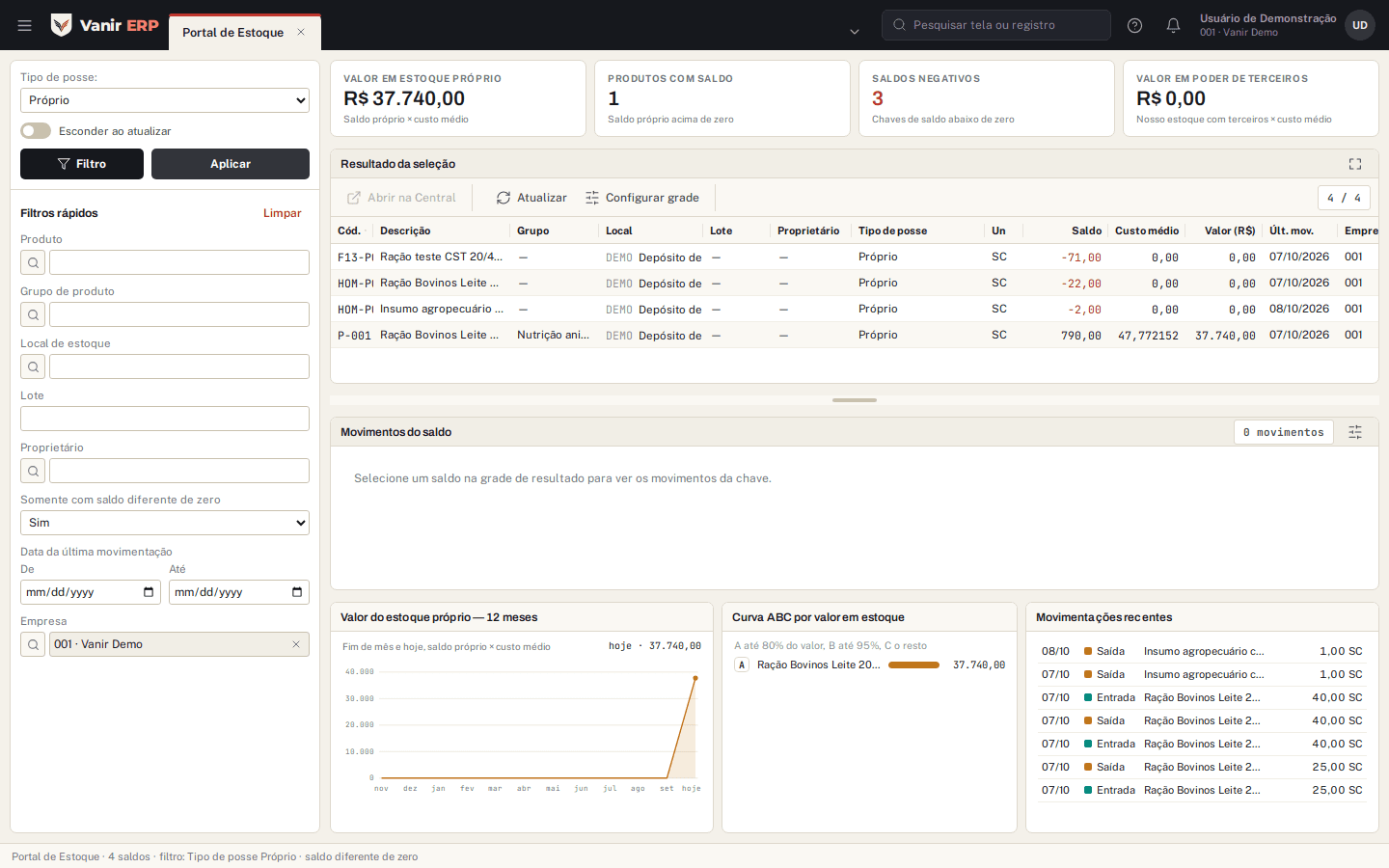Close the Portal de Estoque tab
Image resolution: width=1389 pixels, height=868 pixels.
point(301,32)
